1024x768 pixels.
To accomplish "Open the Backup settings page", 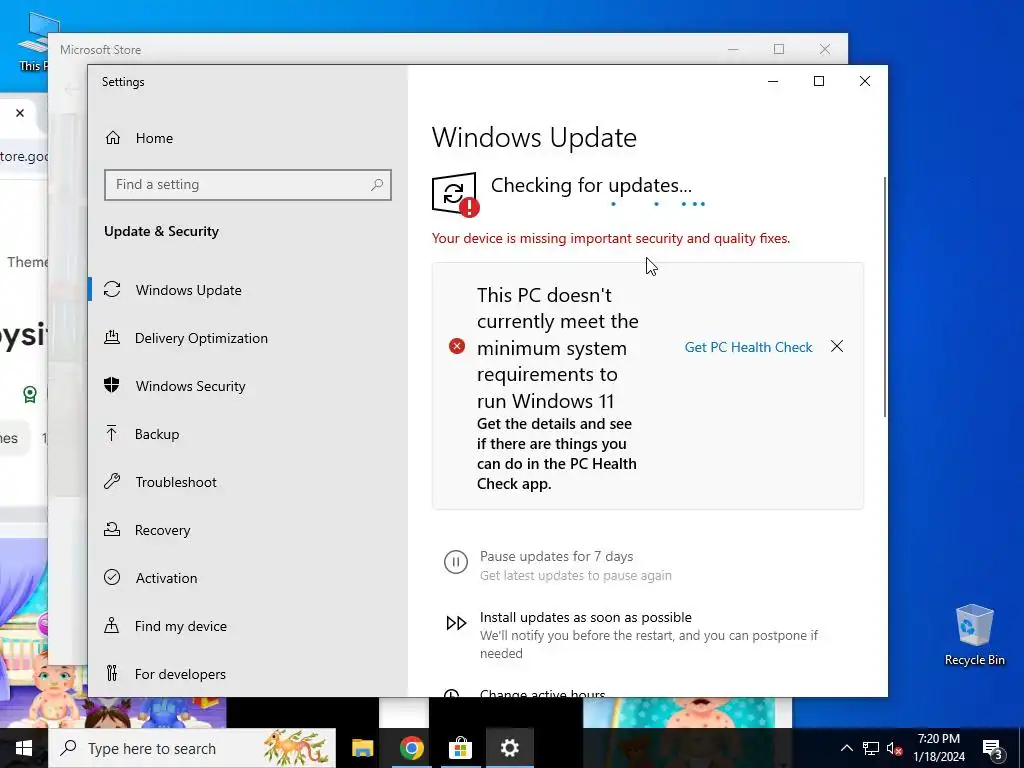I will pos(248,434).
